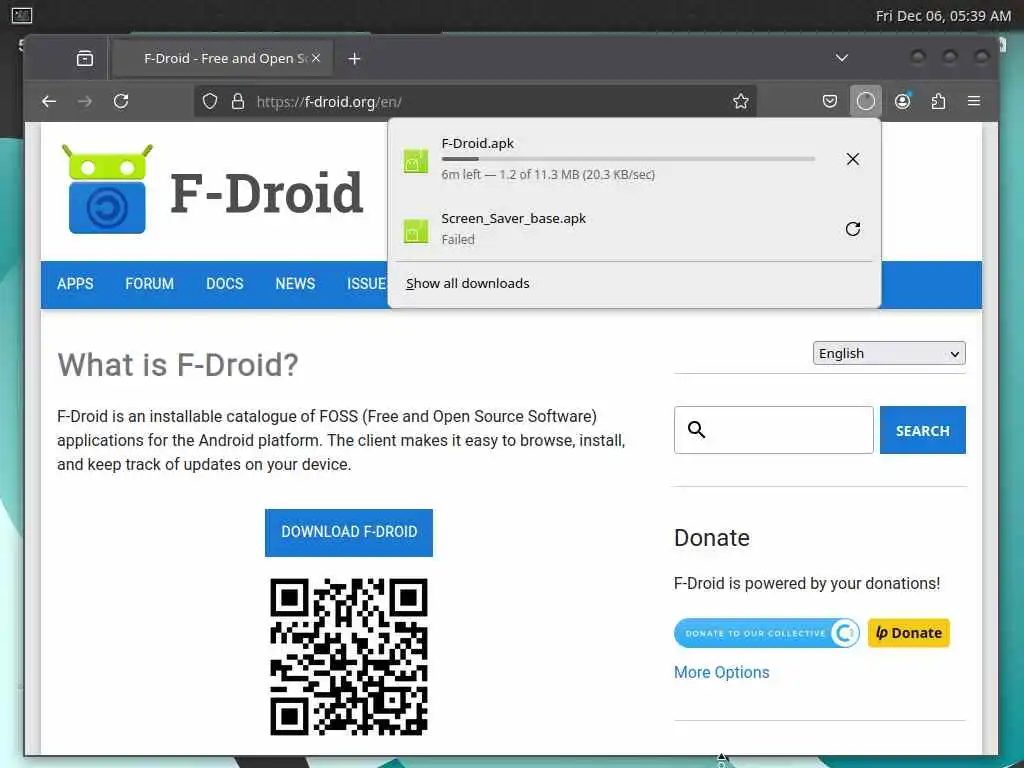The width and height of the screenshot is (1024, 768).
Task: Click the date and time clock
Action: [x=943, y=16]
